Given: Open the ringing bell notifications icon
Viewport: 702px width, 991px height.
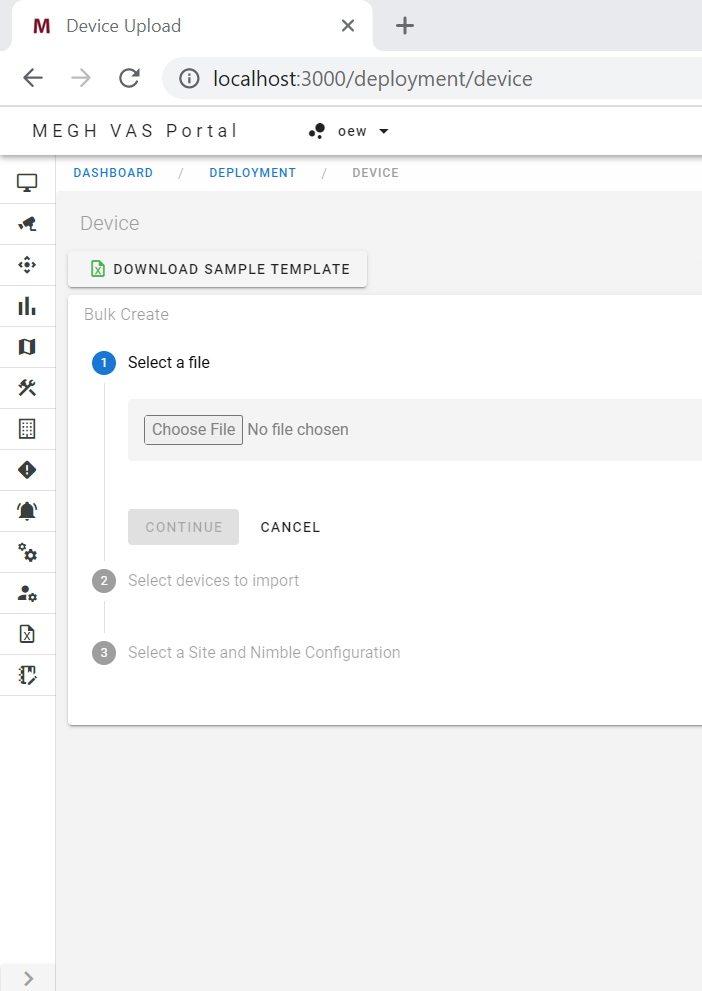Looking at the screenshot, I should 27,511.
